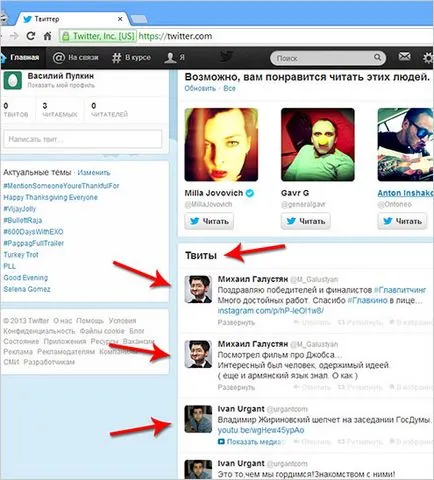Click the Написать твит input box
The width and height of the screenshot is (434, 480).
click(83, 139)
